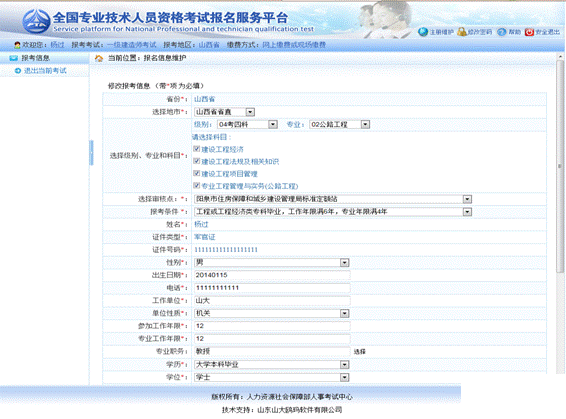
Task: Click the scrollbar up arrow
Action: [560, 57]
